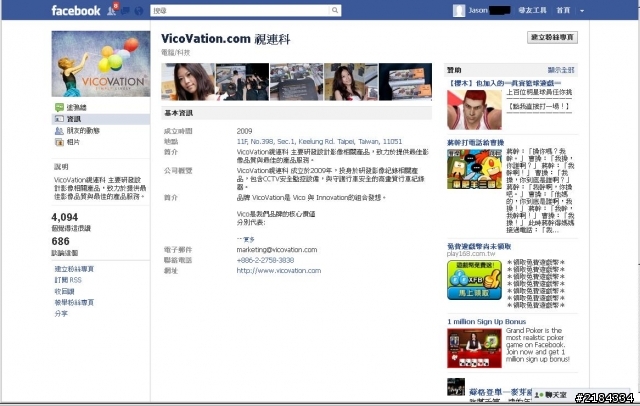Click the facebook logo in the top bar
This screenshot has width=640, height=406.
76,11
